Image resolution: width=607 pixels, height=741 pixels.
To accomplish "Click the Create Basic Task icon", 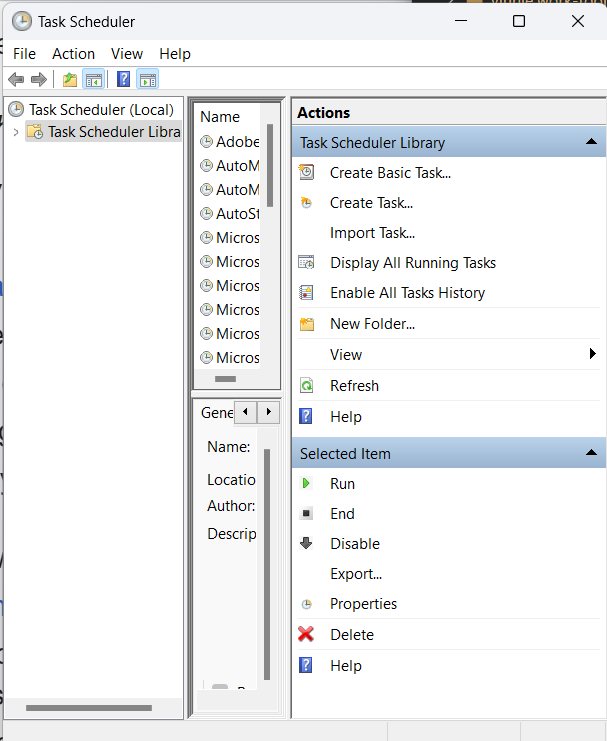I will click(x=307, y=173).
